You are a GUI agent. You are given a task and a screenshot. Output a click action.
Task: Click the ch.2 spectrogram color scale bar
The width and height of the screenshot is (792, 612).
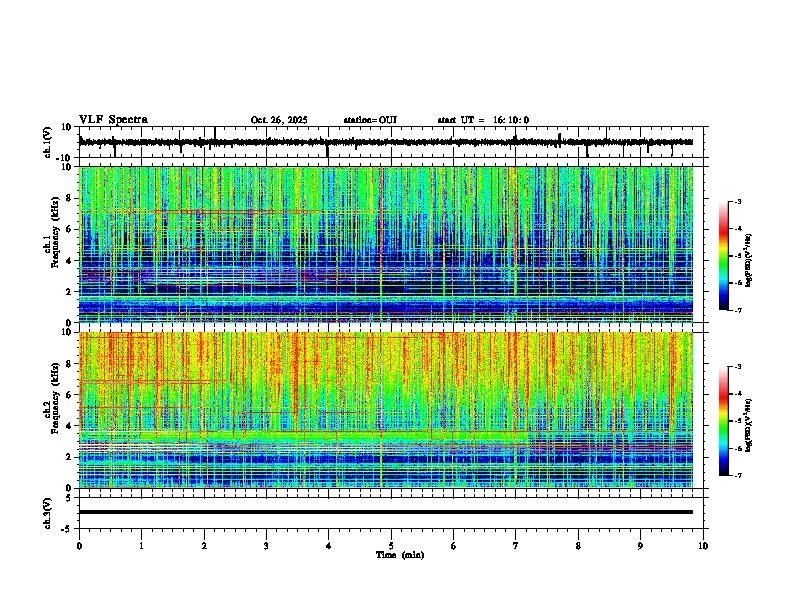pyautogui.click(x=723, y=421)
